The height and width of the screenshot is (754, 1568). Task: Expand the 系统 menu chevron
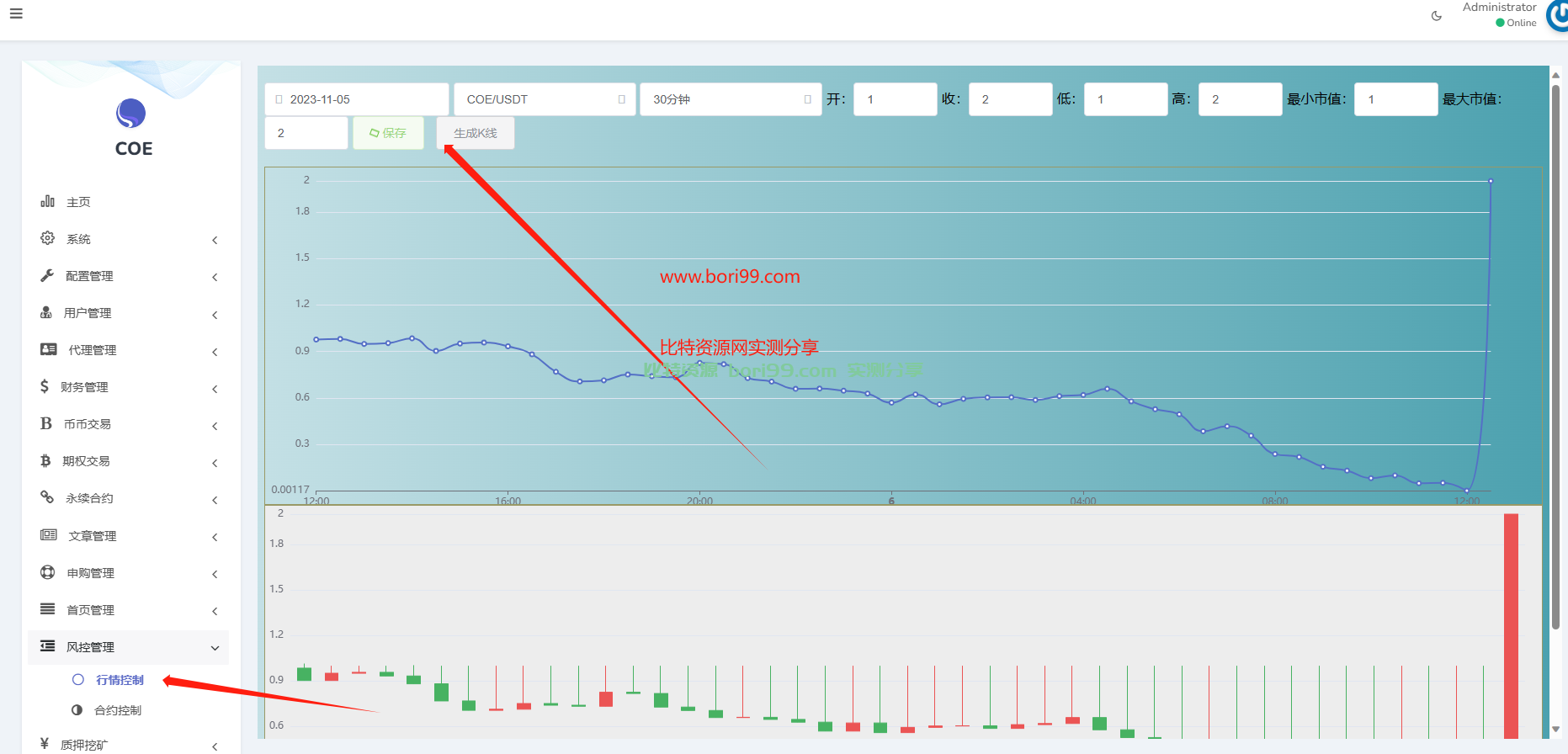pyautogui.click(x=215, y=240)
